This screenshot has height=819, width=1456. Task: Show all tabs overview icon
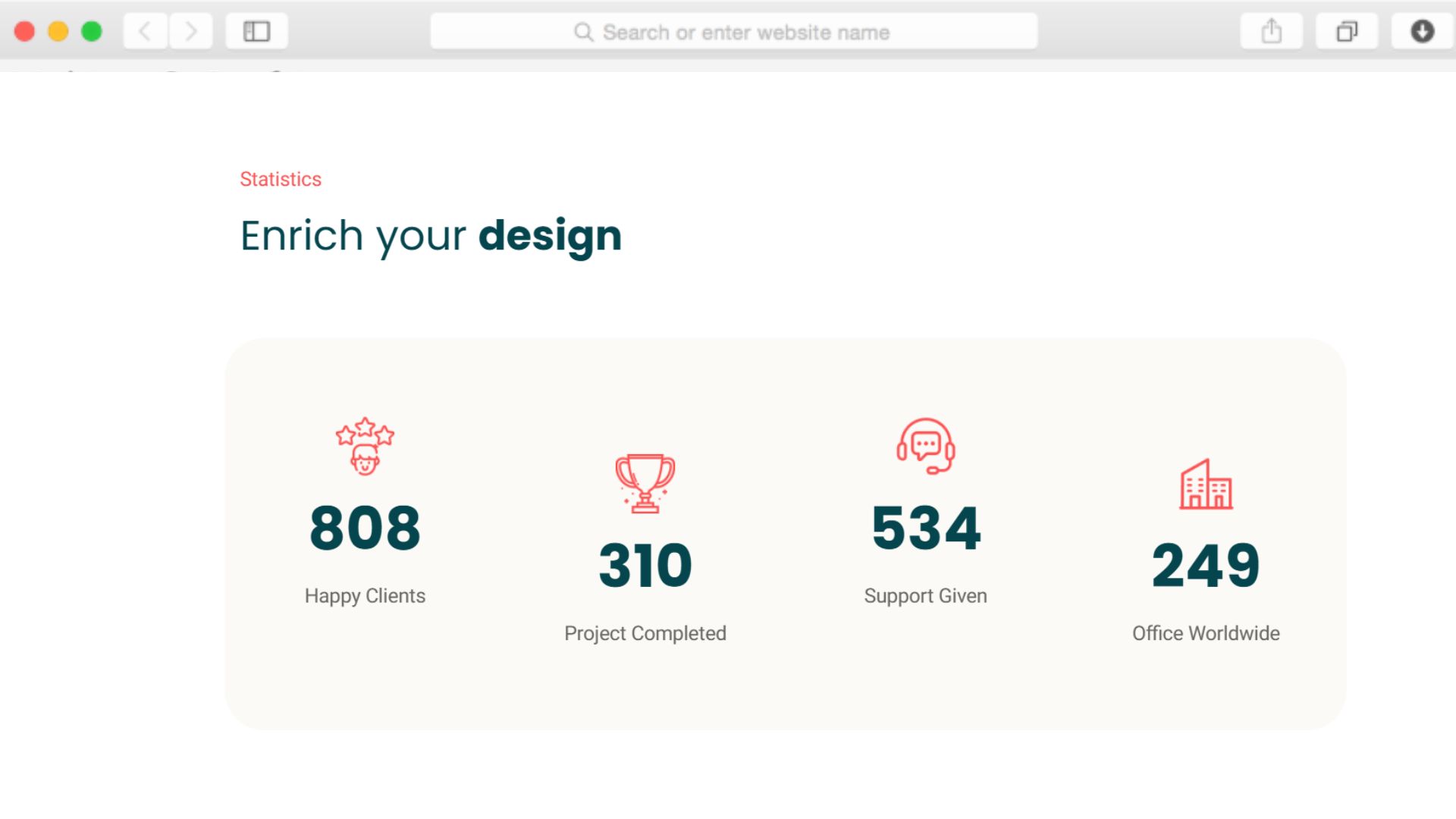(x=1346, y=32)
